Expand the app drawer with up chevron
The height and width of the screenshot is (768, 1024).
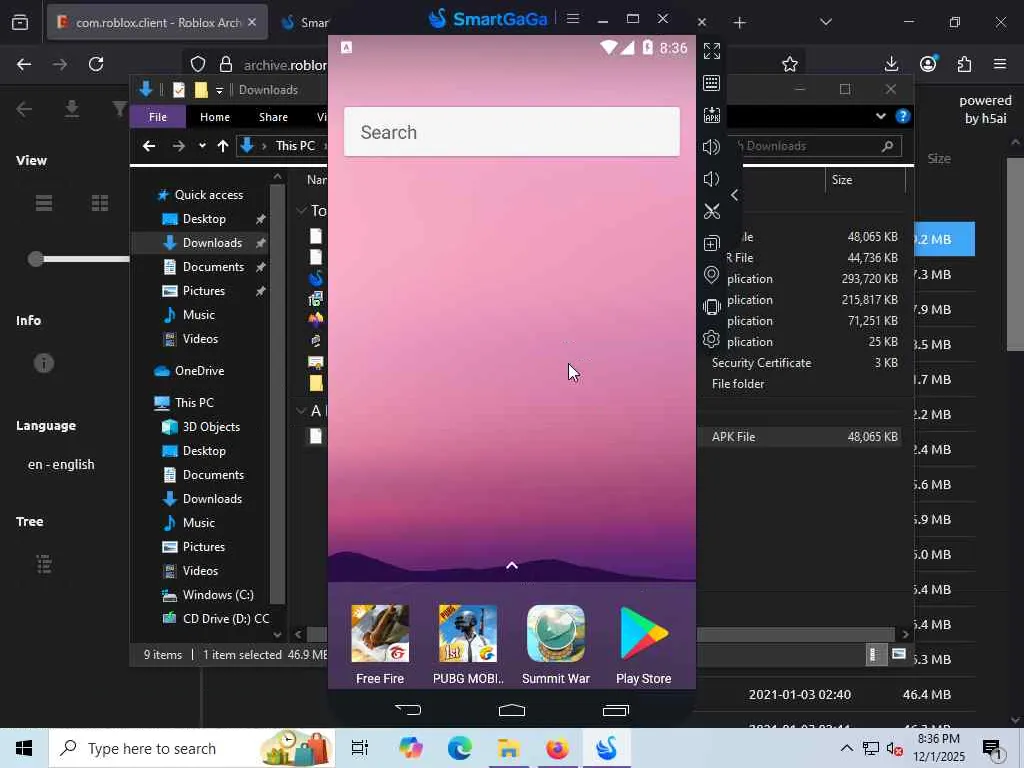(512, 565)
